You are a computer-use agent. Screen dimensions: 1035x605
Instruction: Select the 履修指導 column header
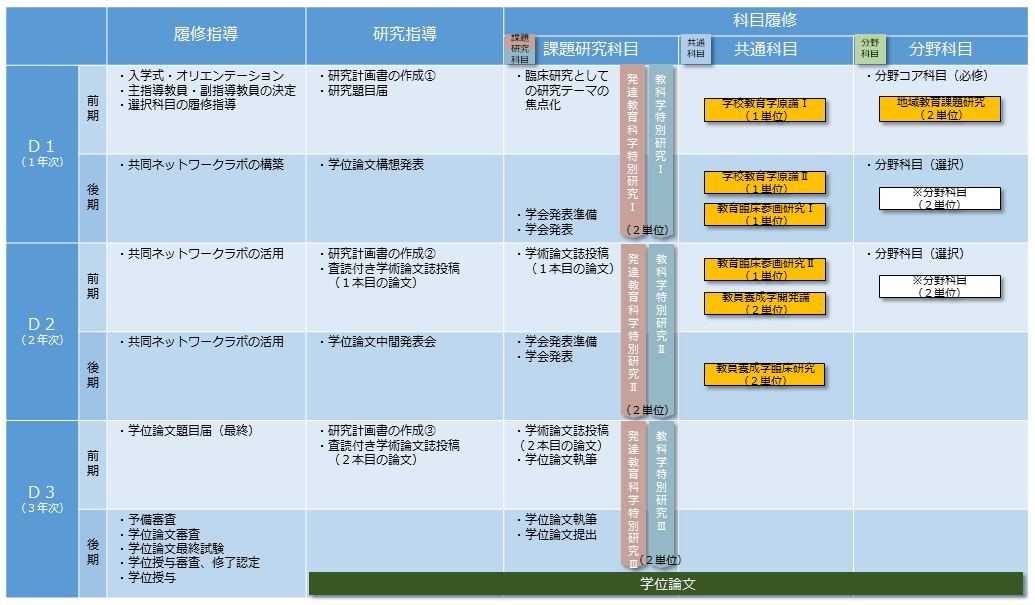click(x=206, y=36)
